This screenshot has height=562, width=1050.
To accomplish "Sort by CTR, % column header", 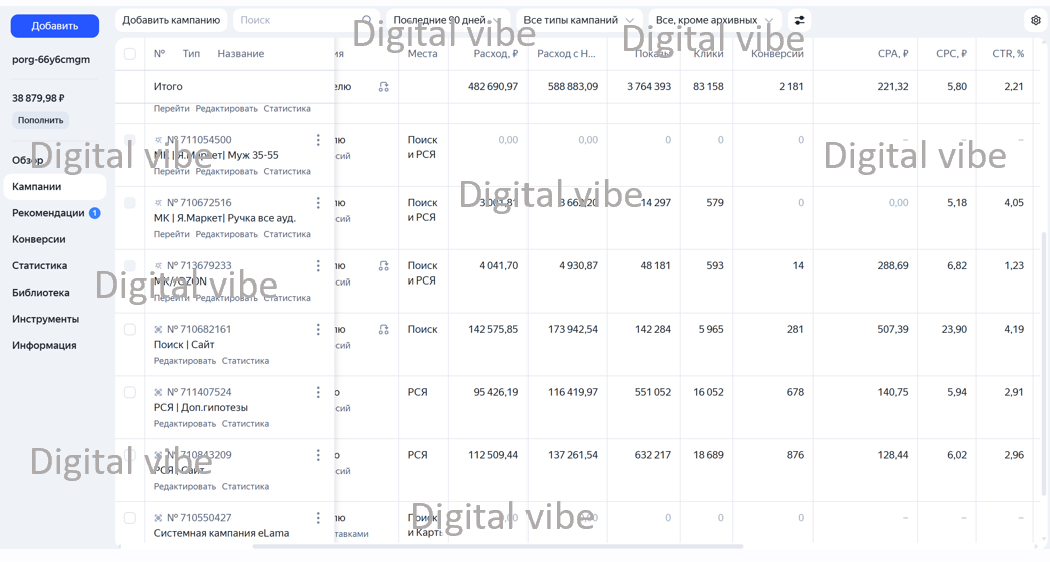I will [1008, 54].
